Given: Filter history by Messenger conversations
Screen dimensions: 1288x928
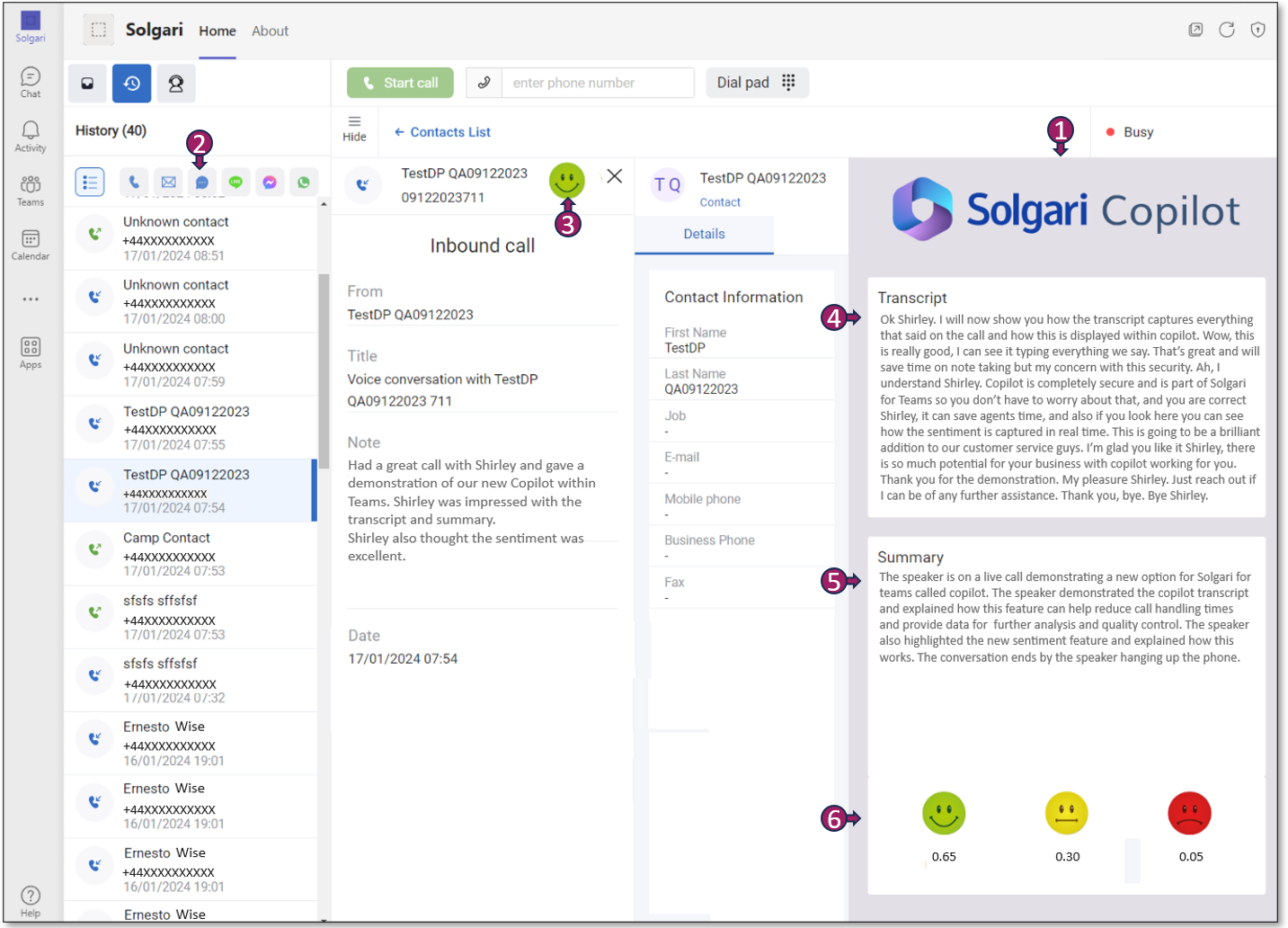Looking at the screenshot, I should pyautogui.click(x=270, y=183).
